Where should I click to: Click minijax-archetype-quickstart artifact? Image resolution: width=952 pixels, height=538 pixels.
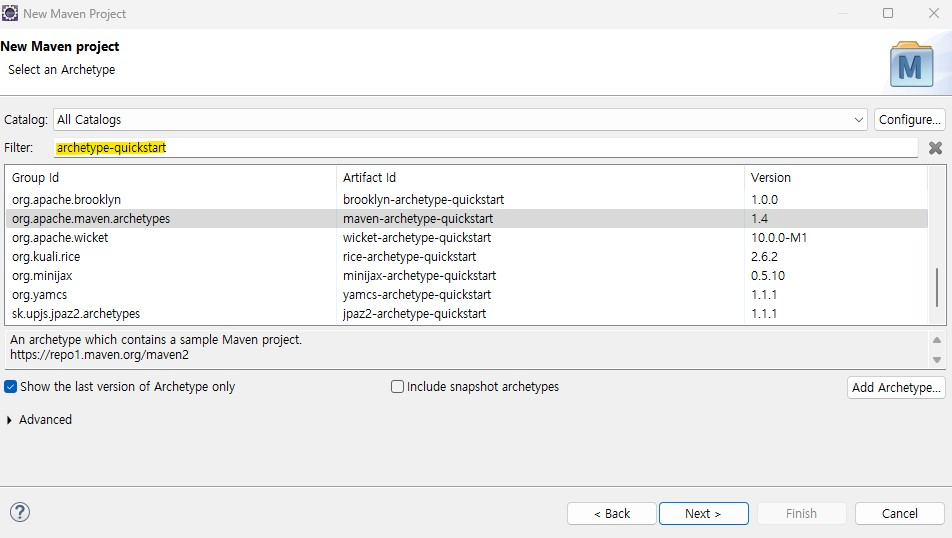click(x=419, y=276)
